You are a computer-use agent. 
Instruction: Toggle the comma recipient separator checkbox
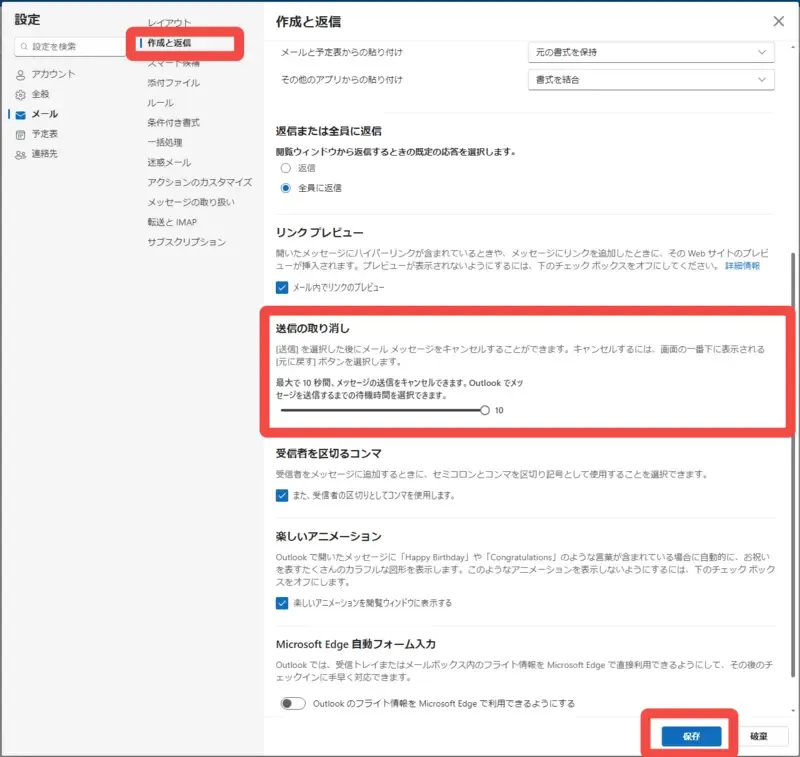click(x=282, y=495)
